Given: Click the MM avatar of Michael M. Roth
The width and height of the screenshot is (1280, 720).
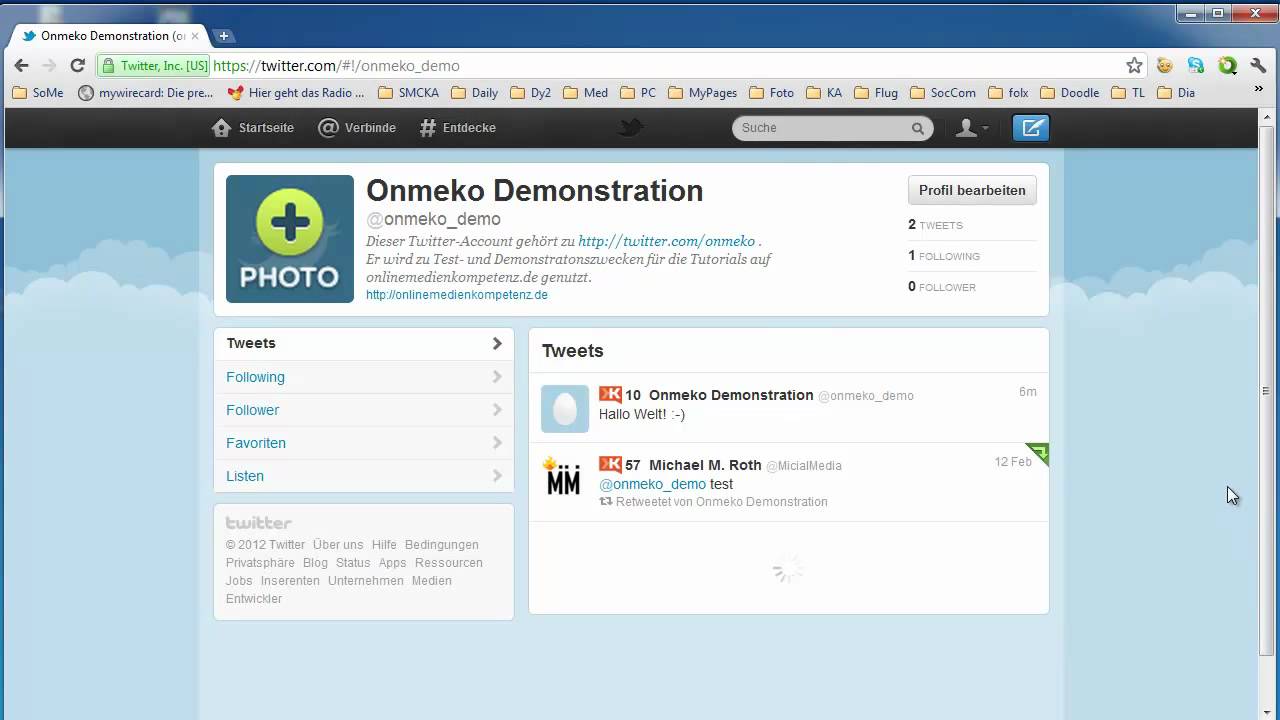Looking at the screenshot, I should pos(563,478).
